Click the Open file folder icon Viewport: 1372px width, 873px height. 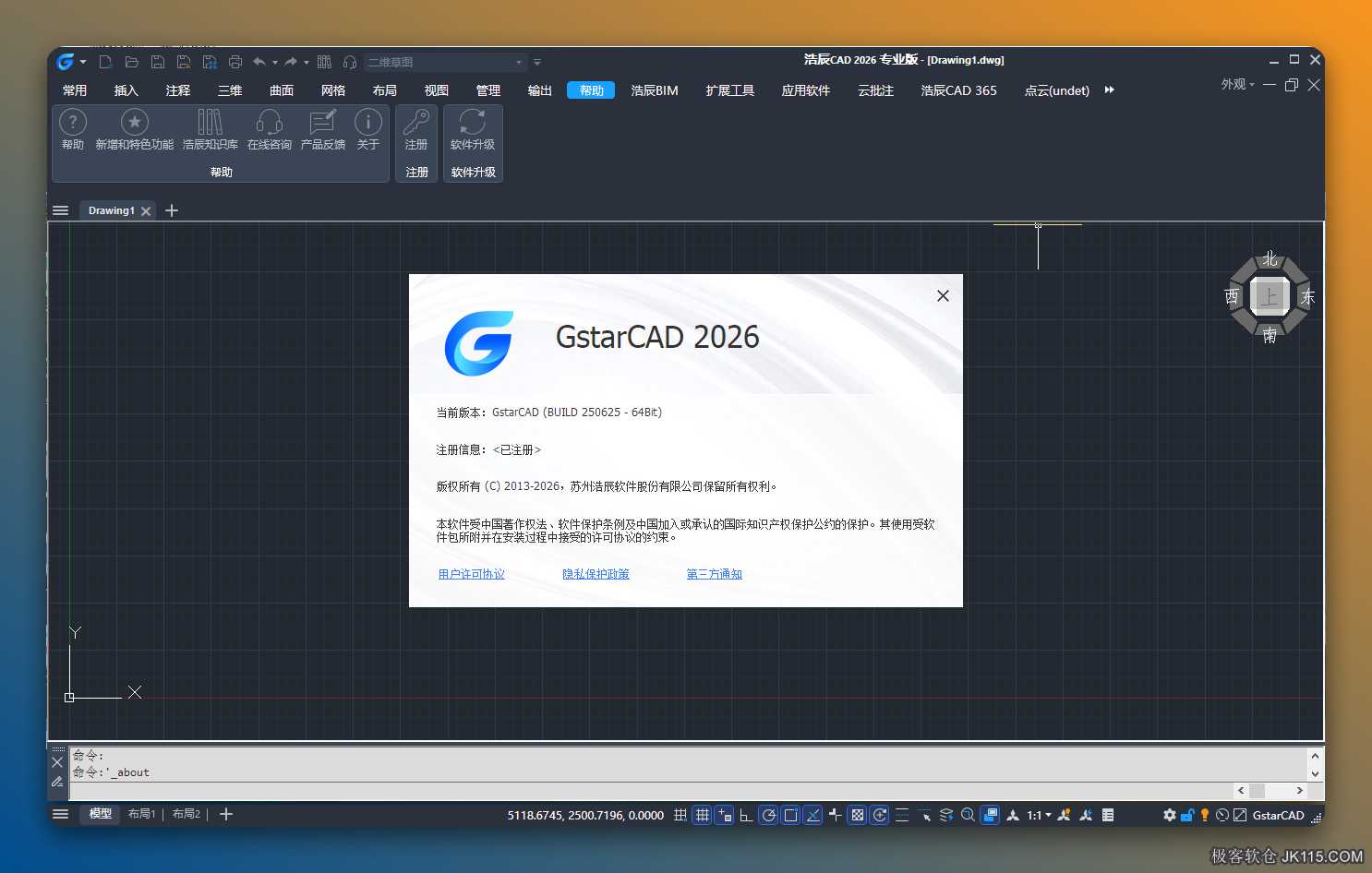[131, 62]
